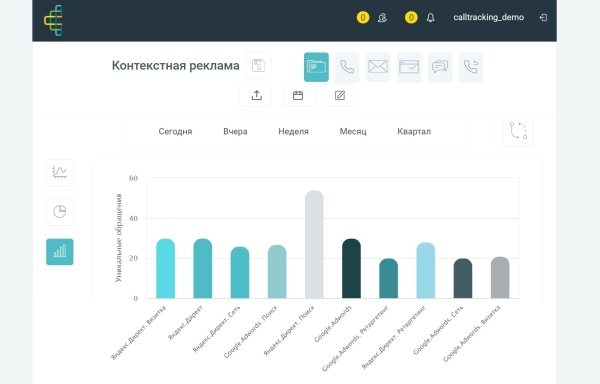Click the edit report pencil icon
The height and width of the screenshot is (384, 600).
(x=339, y=95)
